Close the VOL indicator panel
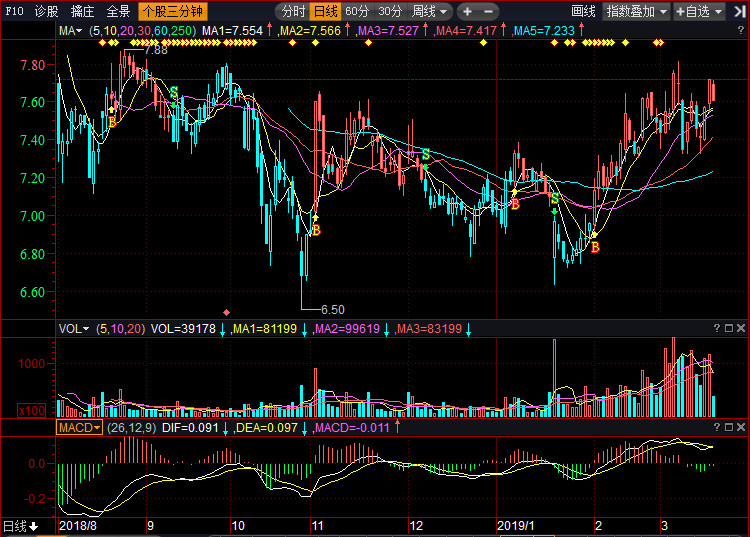750x537 pixels. point(741,328)
